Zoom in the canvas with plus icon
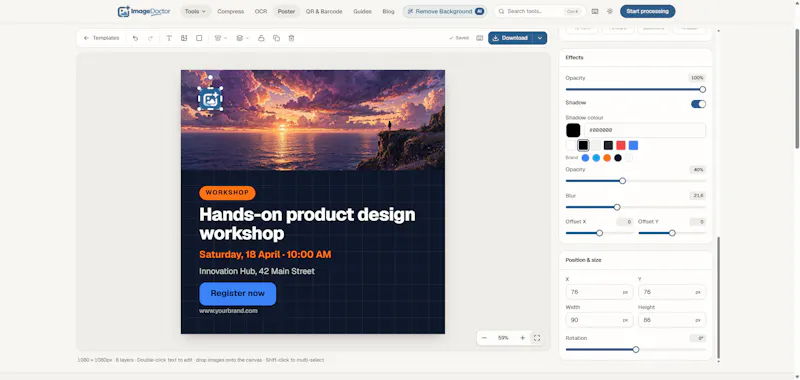 522,338
